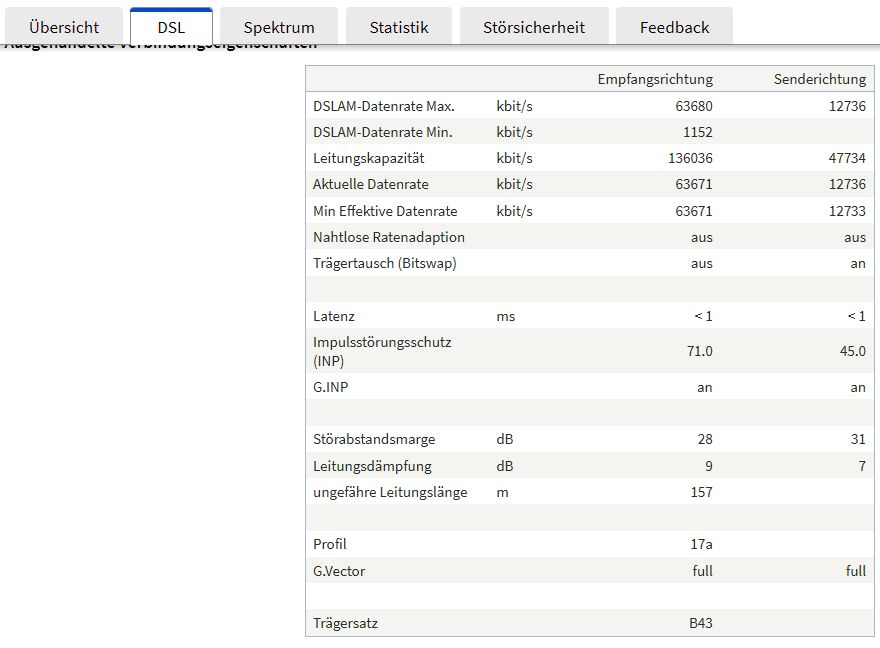
Task: Click the G.Vector receive value full
Action: click(x=703, y=571)
